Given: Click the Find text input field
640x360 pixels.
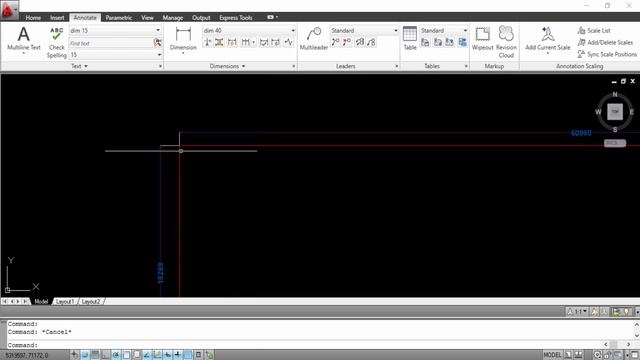Looking at the screenshot, I should 110,43.
